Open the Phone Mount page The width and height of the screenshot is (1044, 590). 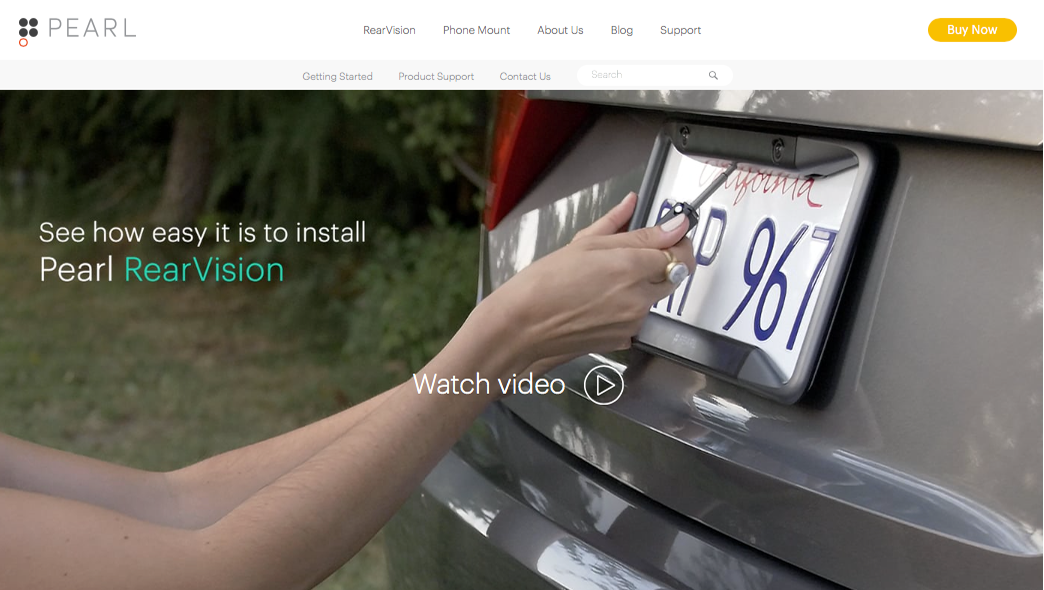[x=476, y=30]
